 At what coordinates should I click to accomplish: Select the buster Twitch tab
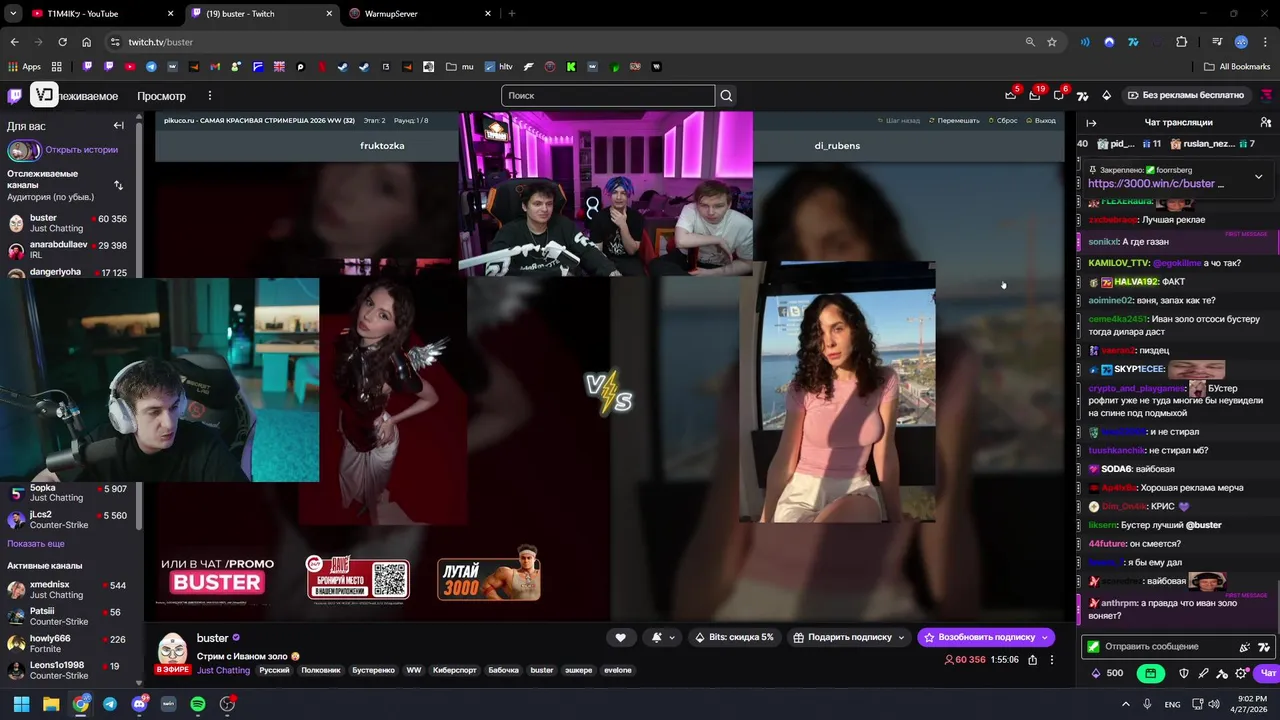click(261, 14)
